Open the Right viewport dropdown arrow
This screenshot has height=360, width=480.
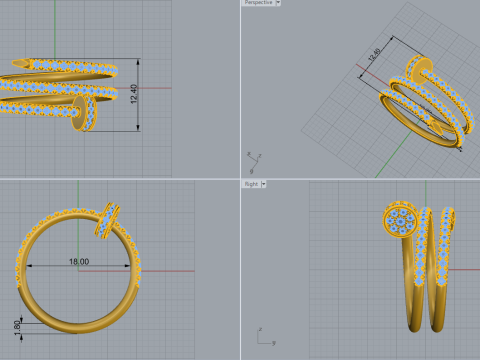263,184
